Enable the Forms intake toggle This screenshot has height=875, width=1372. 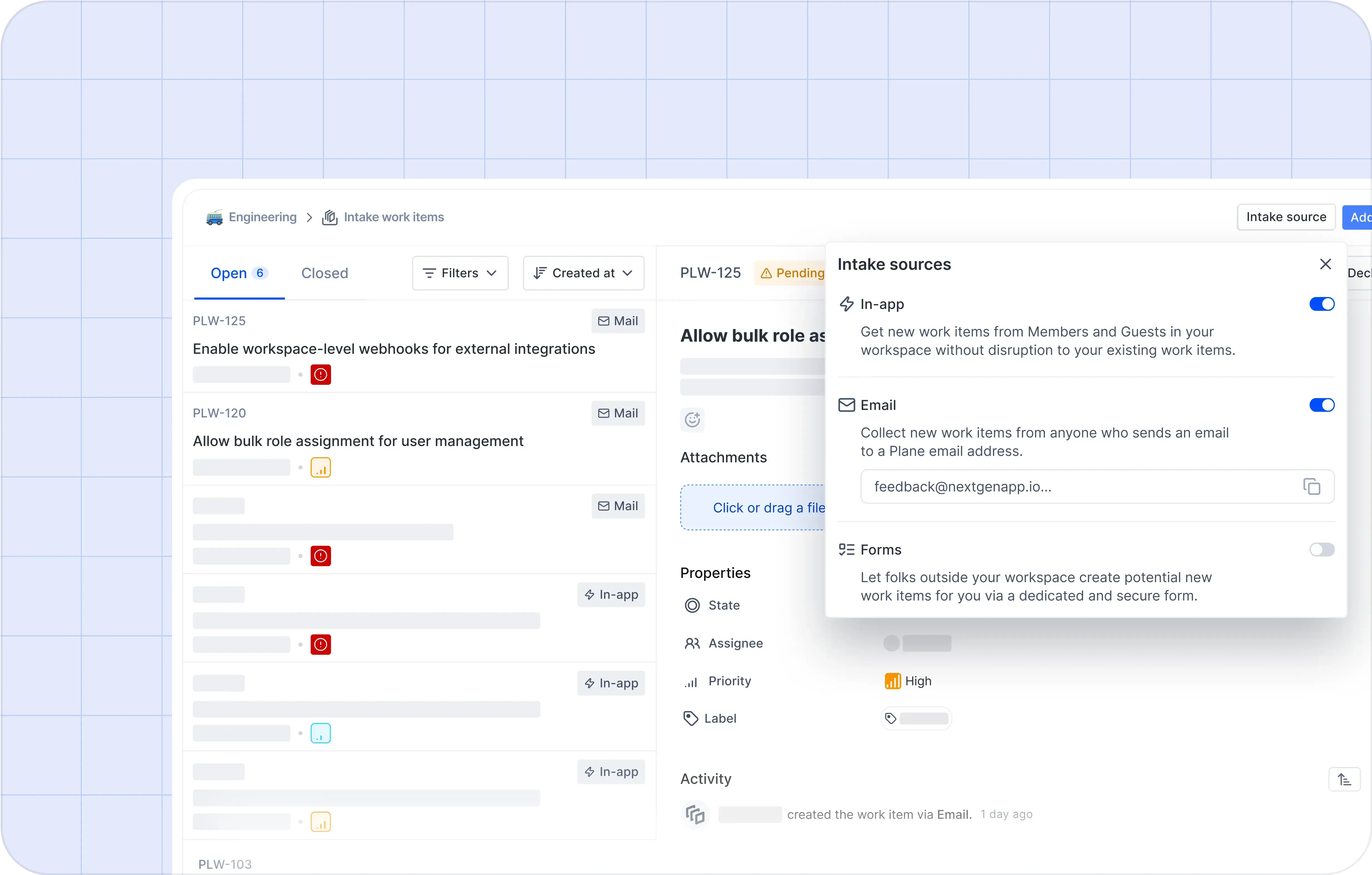(x=1321, y=550)
